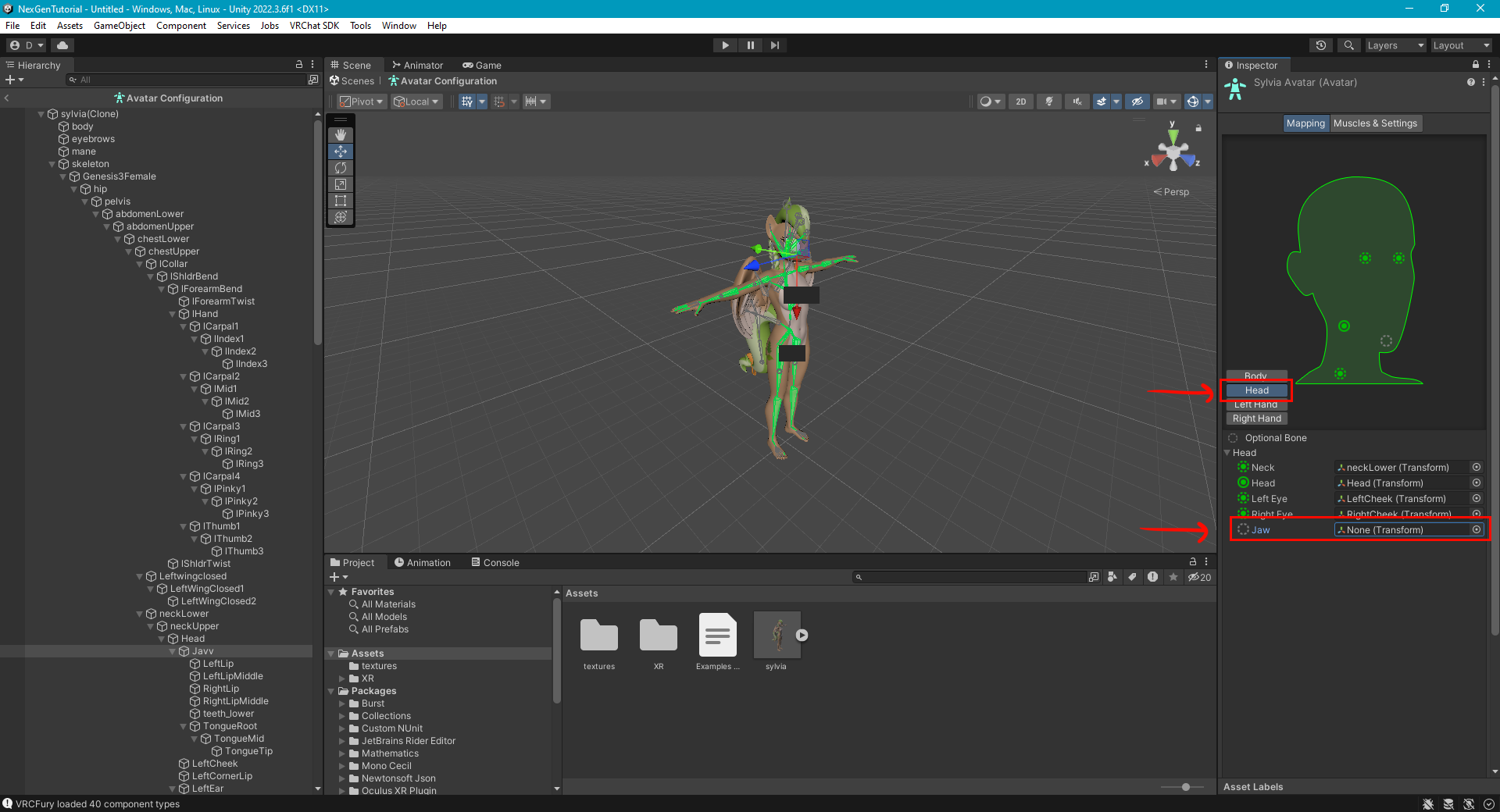Click the Persp projection label
Image resolution: width=1500 pixels, height=812 pixels.
pyautogui.click(x=1171, y=192)
